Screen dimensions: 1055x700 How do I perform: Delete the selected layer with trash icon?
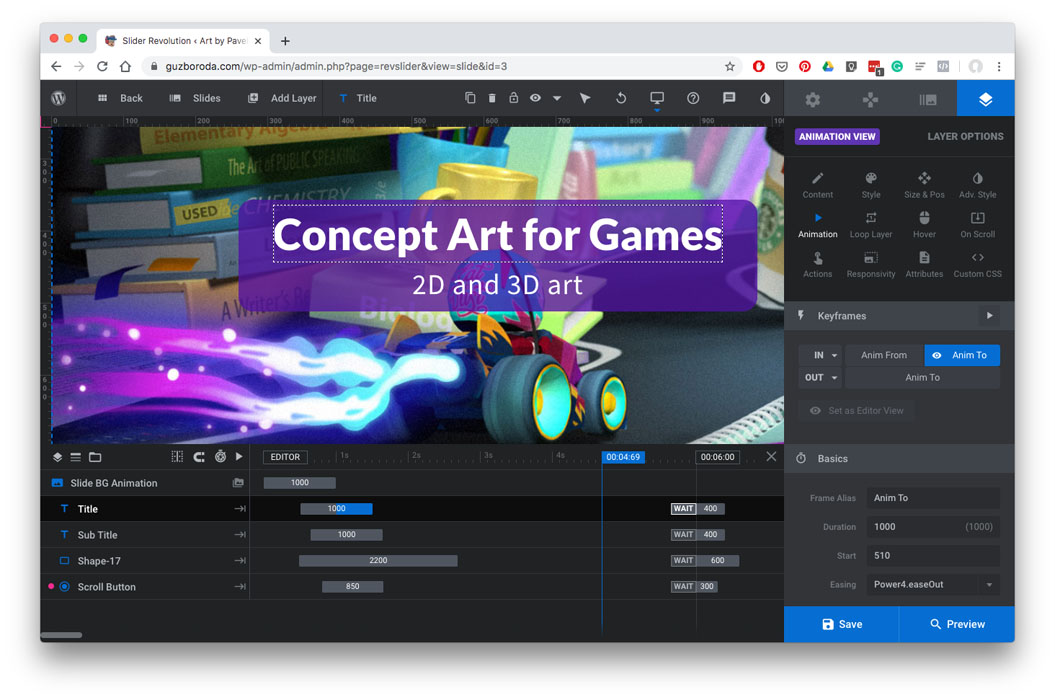(492, 98)
